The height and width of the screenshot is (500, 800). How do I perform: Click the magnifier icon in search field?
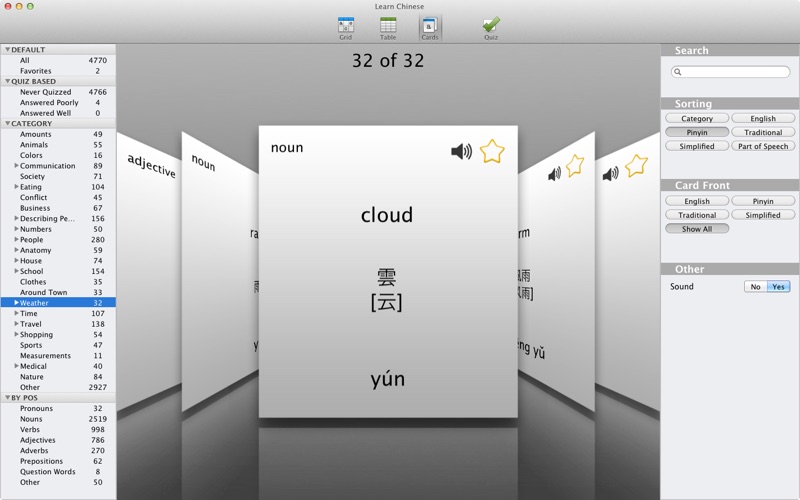click(x=678, y=72)
